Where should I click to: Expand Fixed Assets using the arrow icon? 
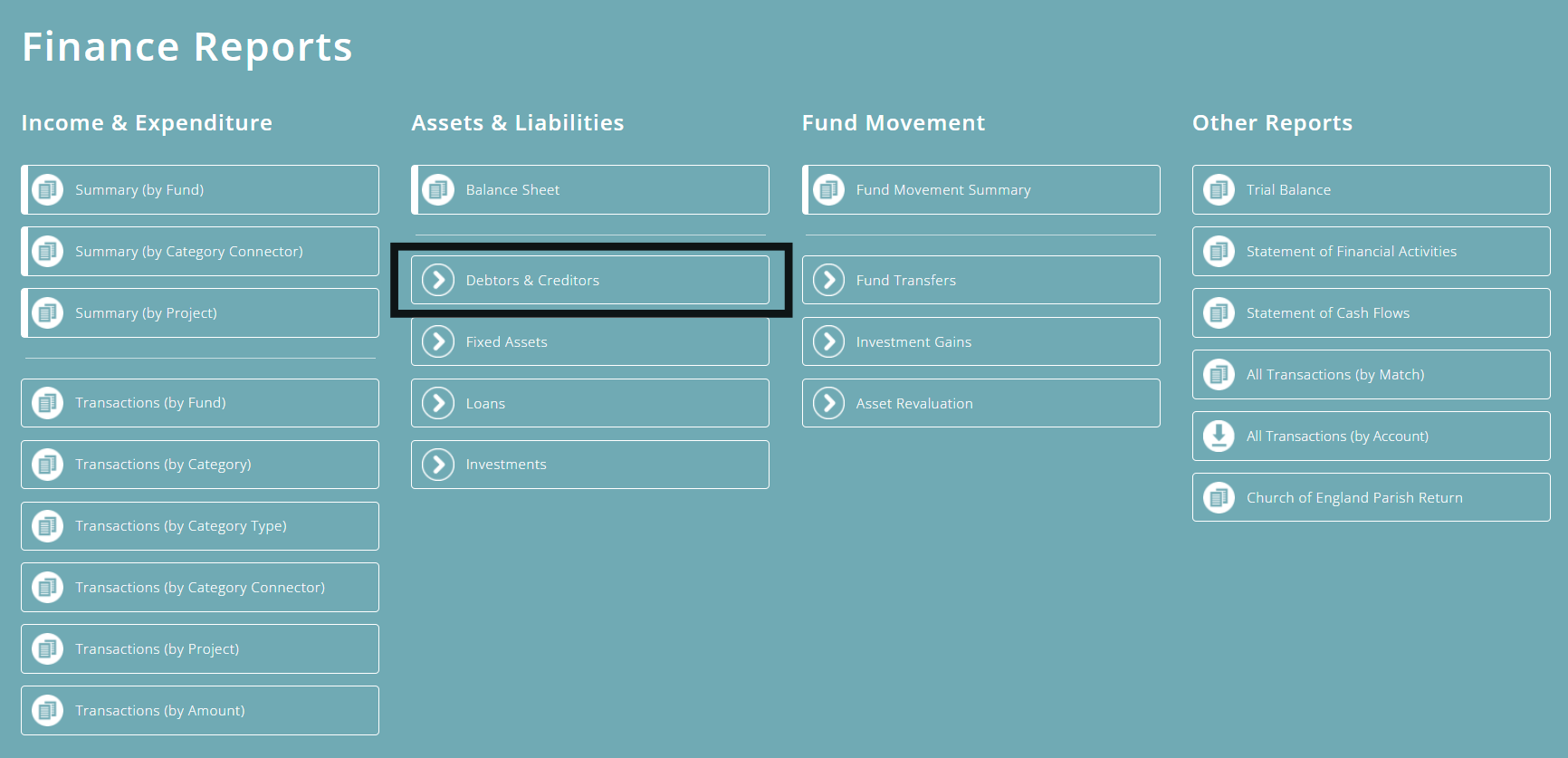(438, 341)
